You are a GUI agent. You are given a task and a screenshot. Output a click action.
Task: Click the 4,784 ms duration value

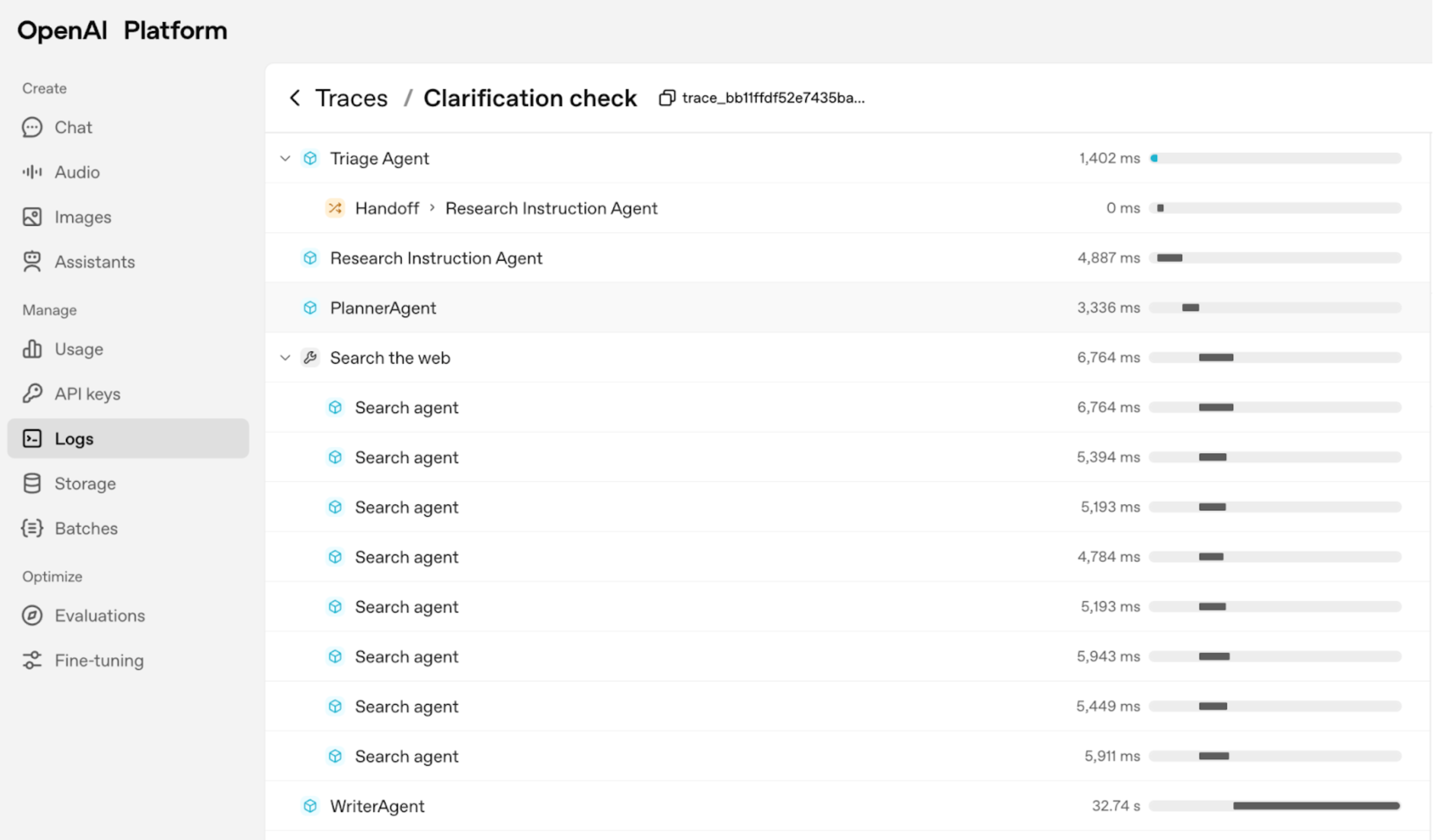click(x=1109, y=557)
